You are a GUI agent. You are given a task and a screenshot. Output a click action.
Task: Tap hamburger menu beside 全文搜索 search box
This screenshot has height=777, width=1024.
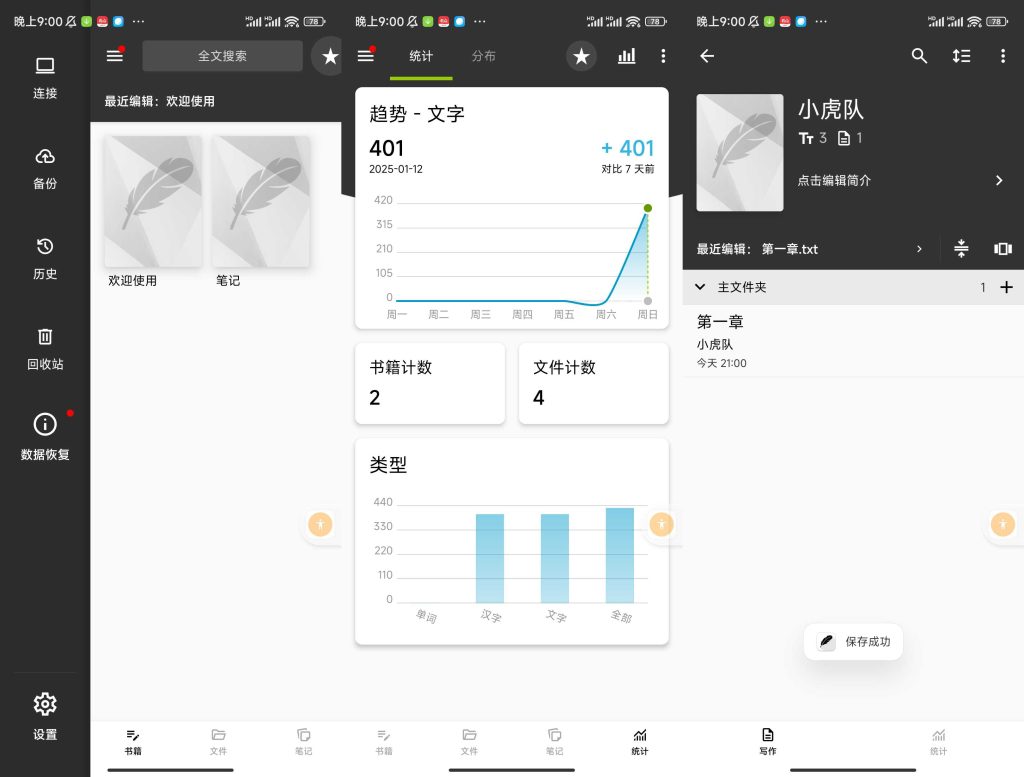coord(115,56)
